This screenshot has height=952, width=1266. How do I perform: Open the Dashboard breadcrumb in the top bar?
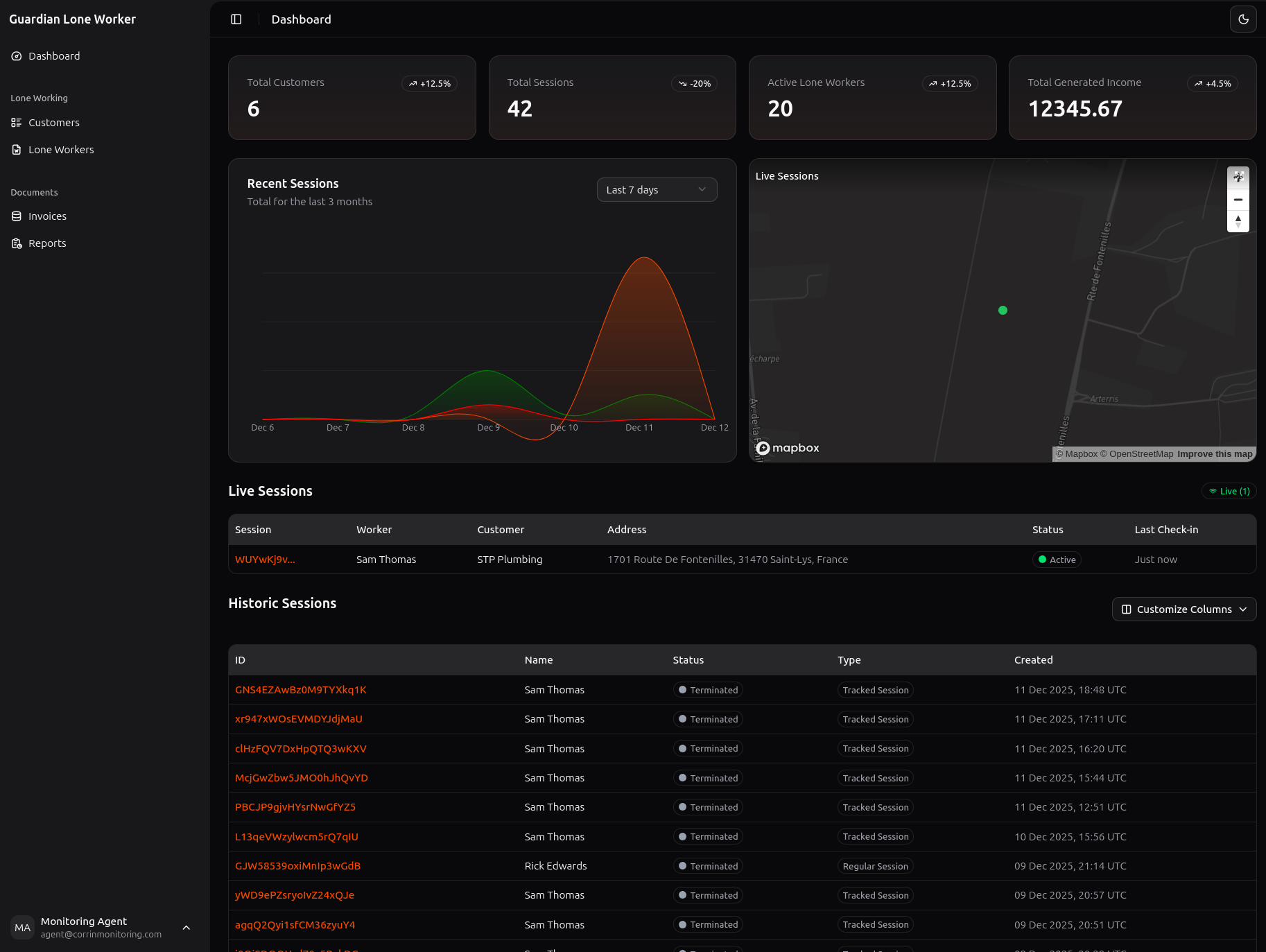[x=301, y=19]
